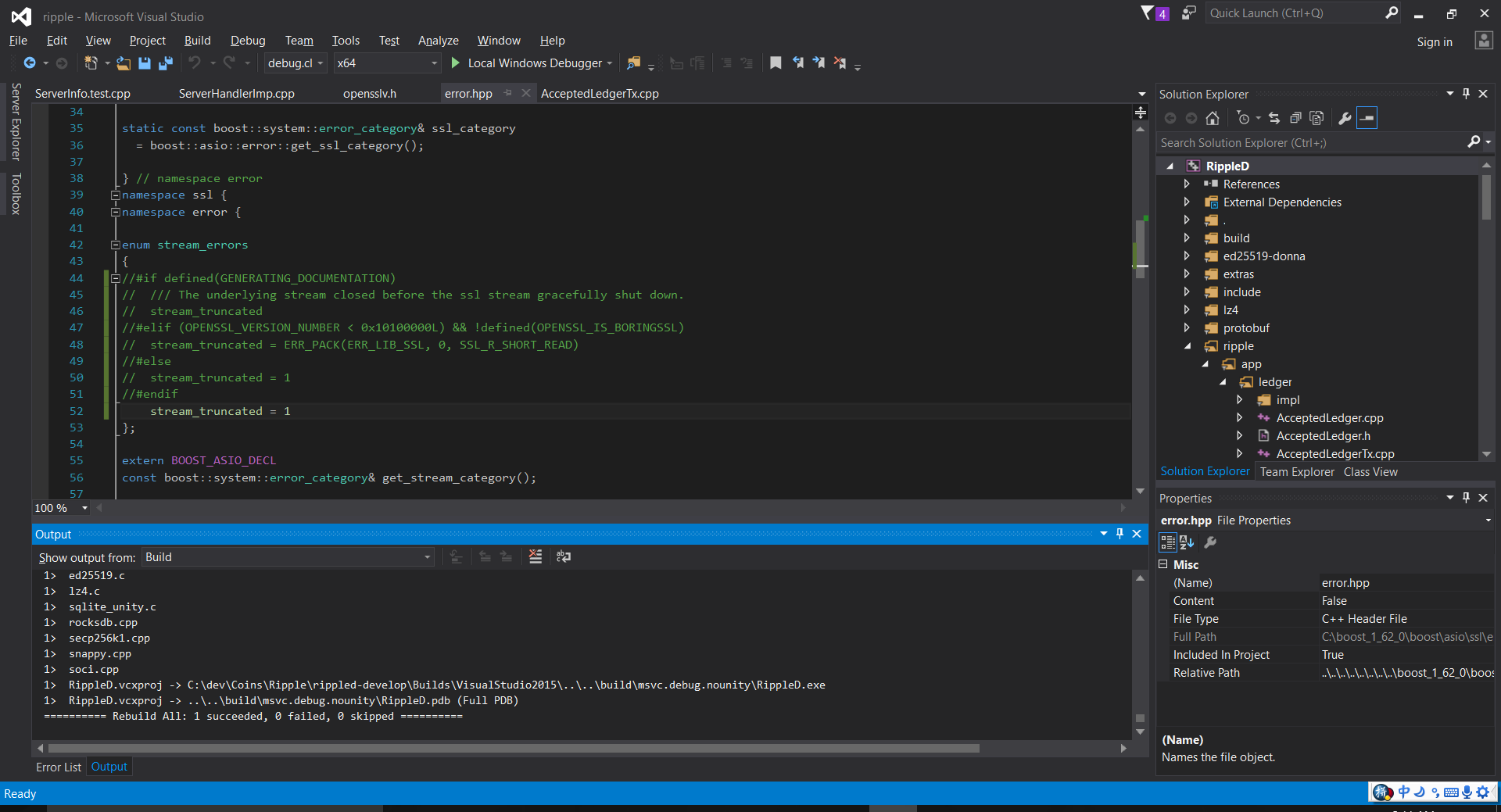Click the Undo arrow icon
This screenshot has width=1501, height=812.
(195, 63)
